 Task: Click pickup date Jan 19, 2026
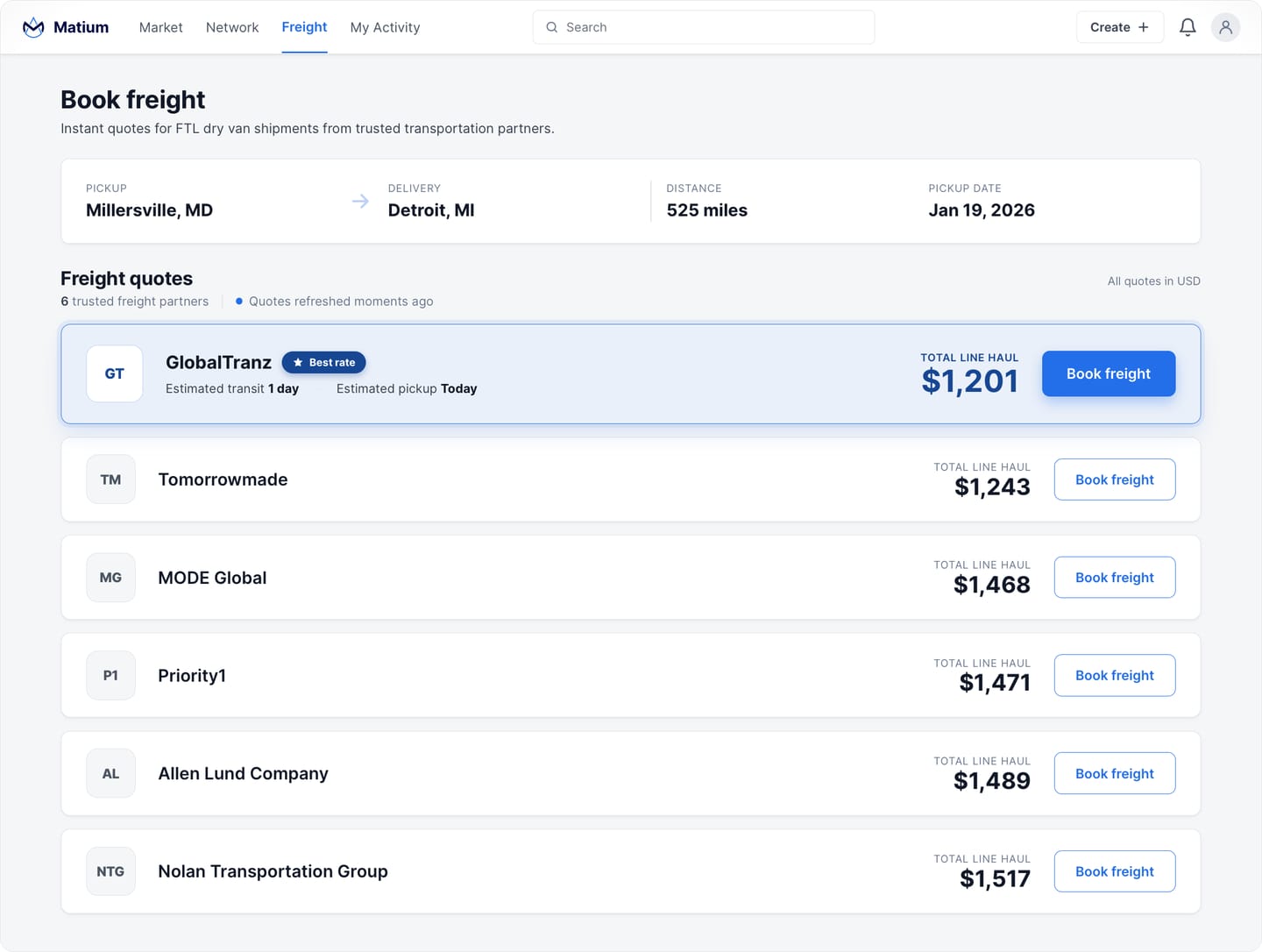pos(982,210)
